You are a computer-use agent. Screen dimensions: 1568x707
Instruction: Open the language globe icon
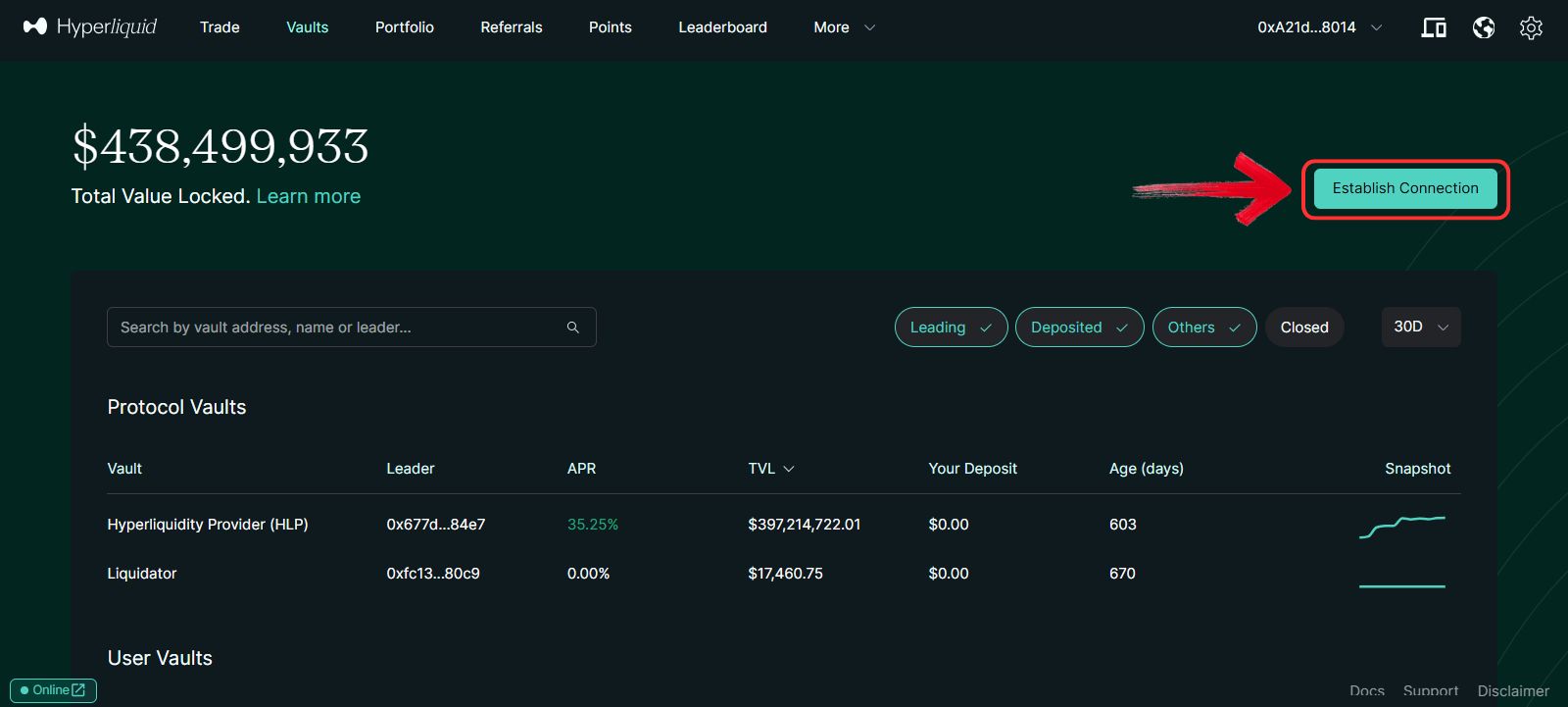pyautogui.click(x=1484, y=27)
